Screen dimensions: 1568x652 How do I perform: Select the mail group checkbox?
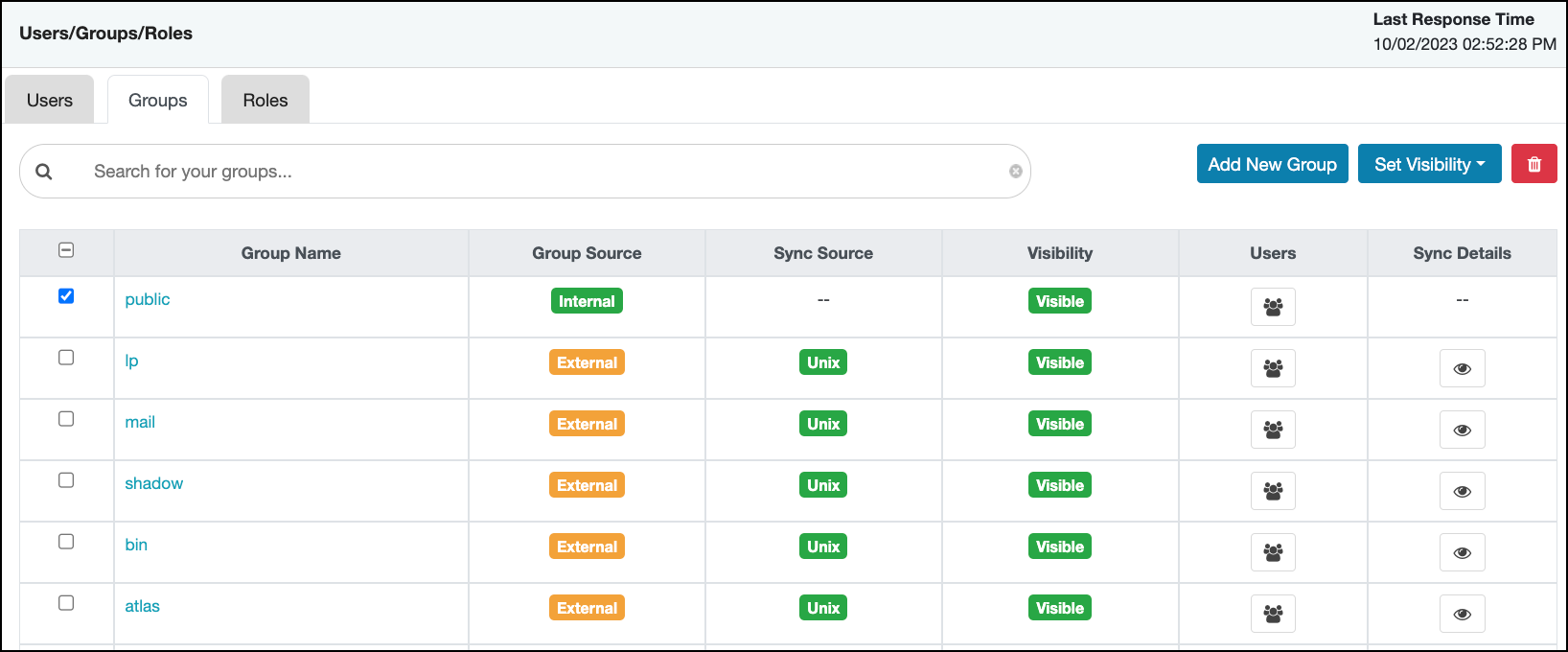tap(66, 419)
